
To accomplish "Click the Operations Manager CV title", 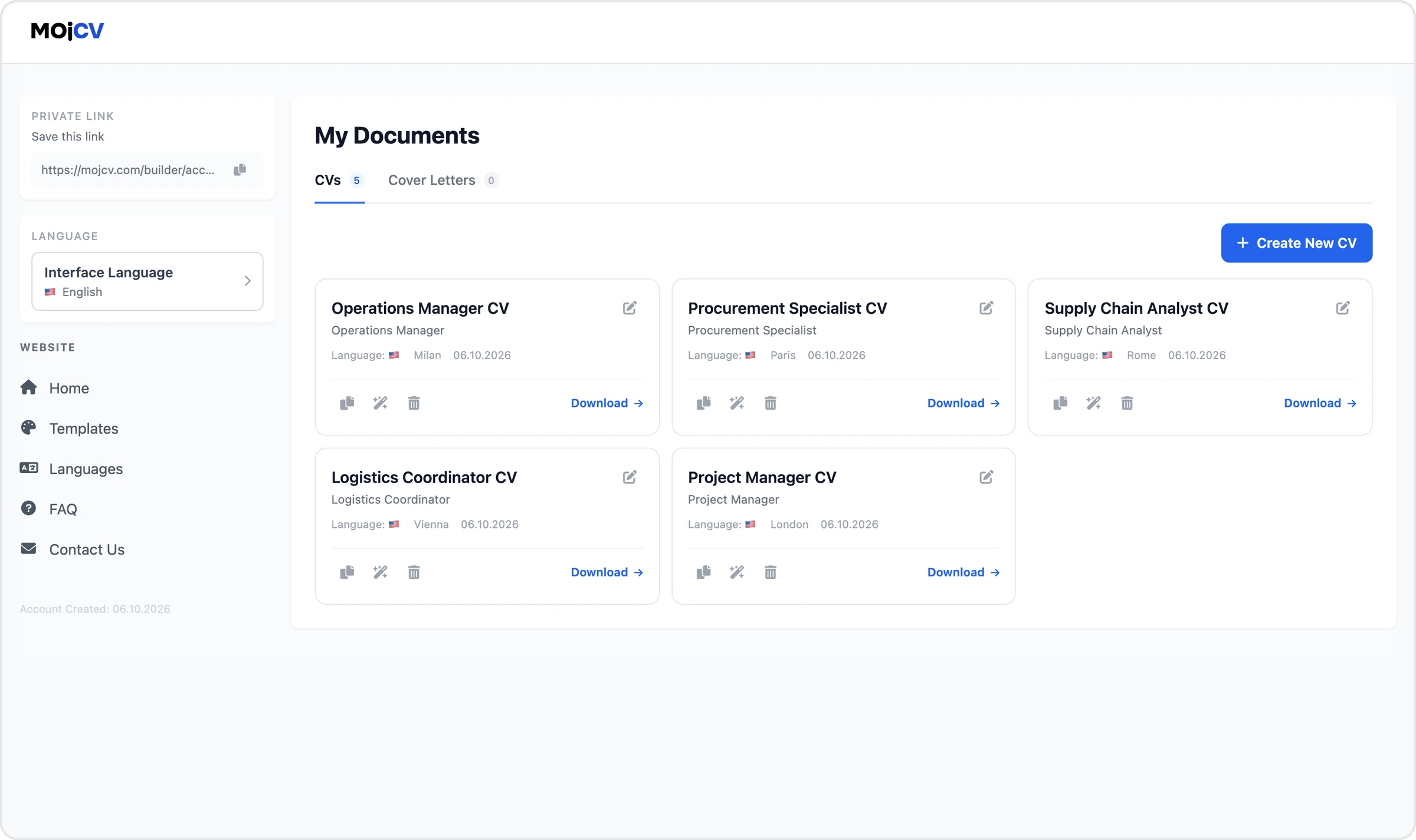I will [x=420, y=308].
